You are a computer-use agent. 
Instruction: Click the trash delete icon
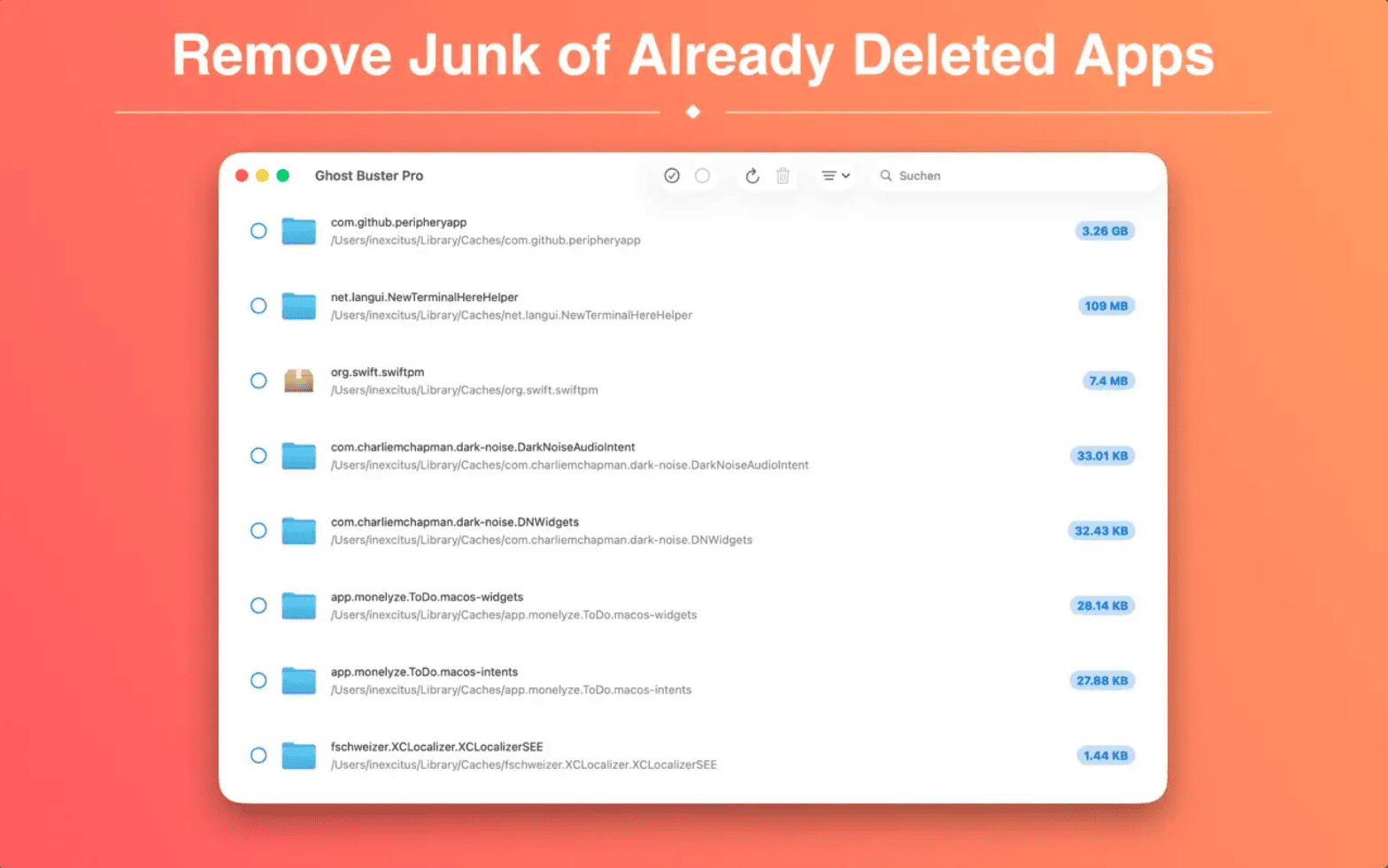point(783,176)
